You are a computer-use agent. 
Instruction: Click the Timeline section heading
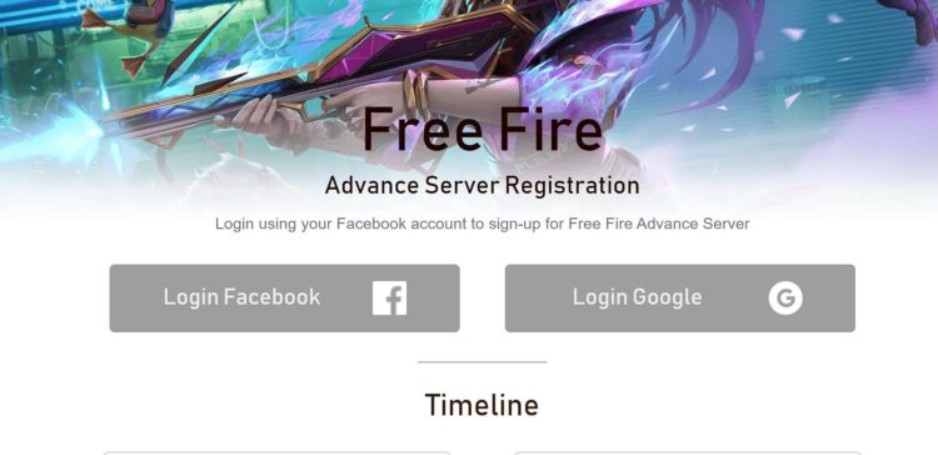(x=482, y=405)
